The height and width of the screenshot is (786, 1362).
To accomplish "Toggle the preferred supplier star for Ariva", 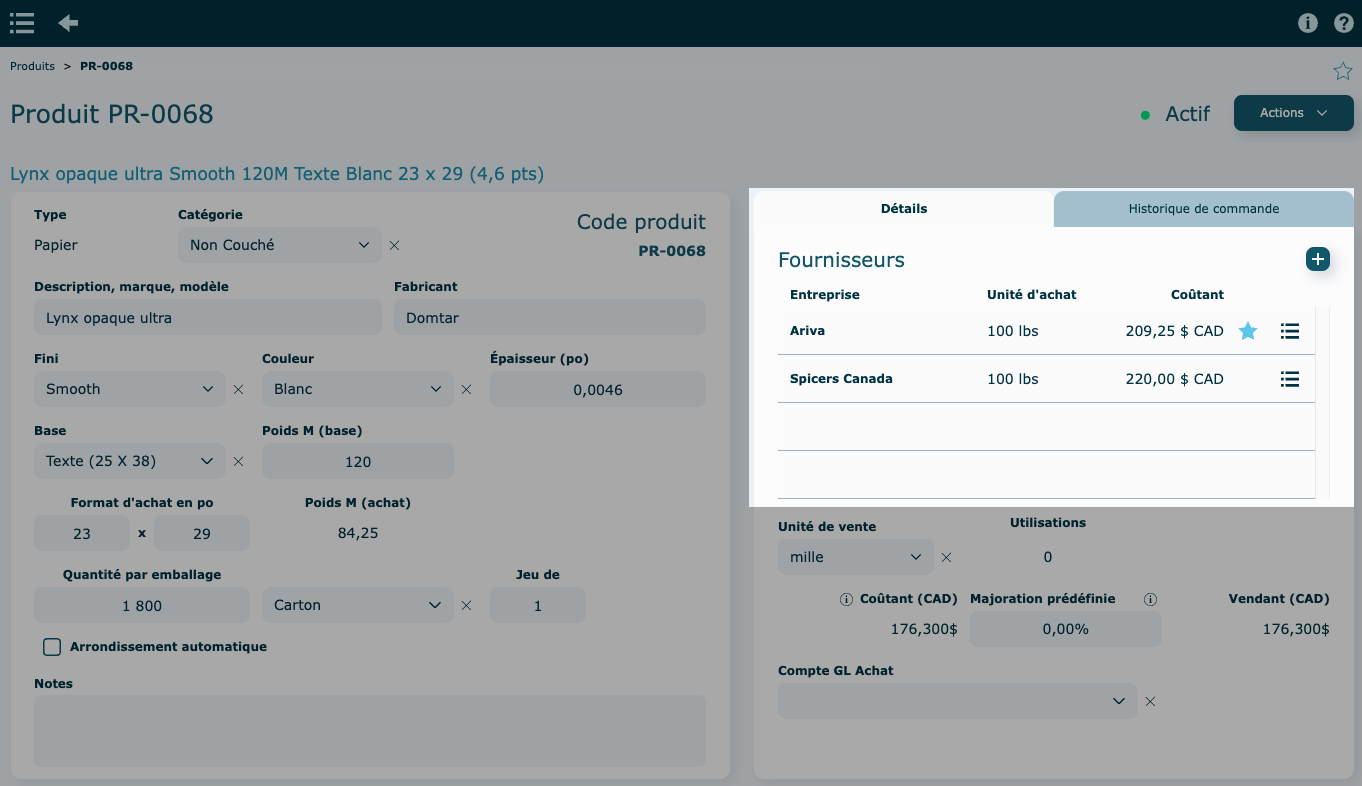I will pos(1247,331).
